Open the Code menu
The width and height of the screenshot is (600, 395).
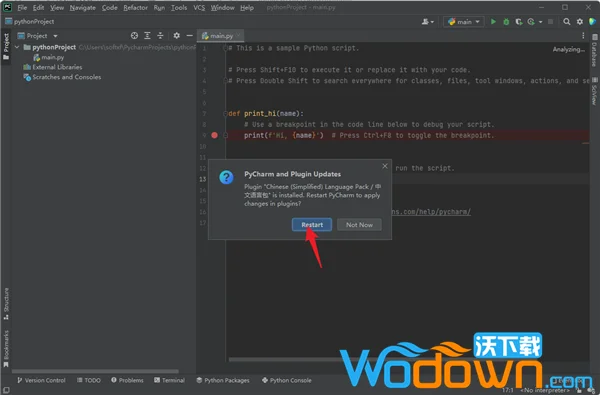tap(109, 8)
